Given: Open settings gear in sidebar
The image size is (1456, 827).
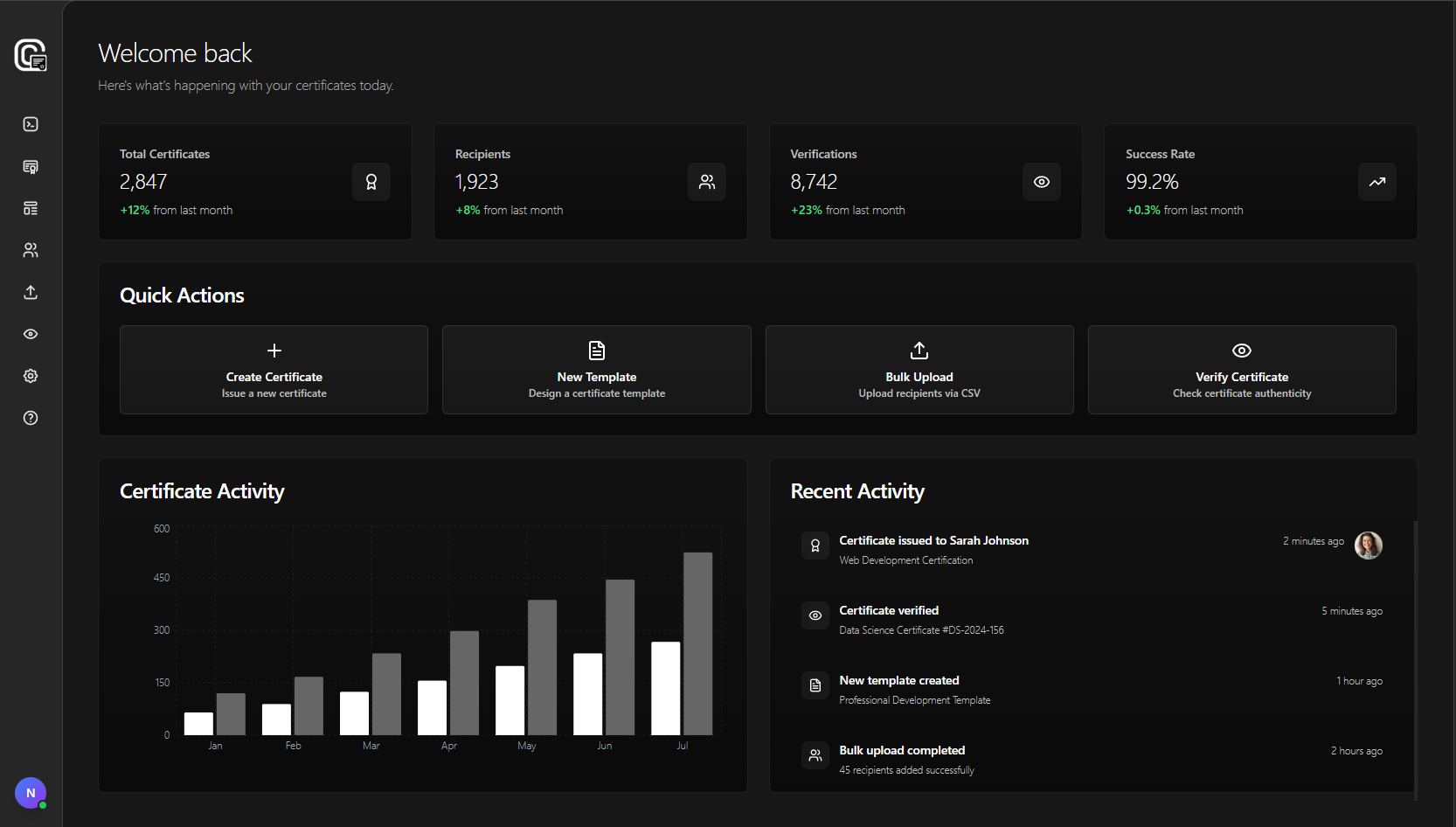Looking at the screenshot, I should (31, 376).
